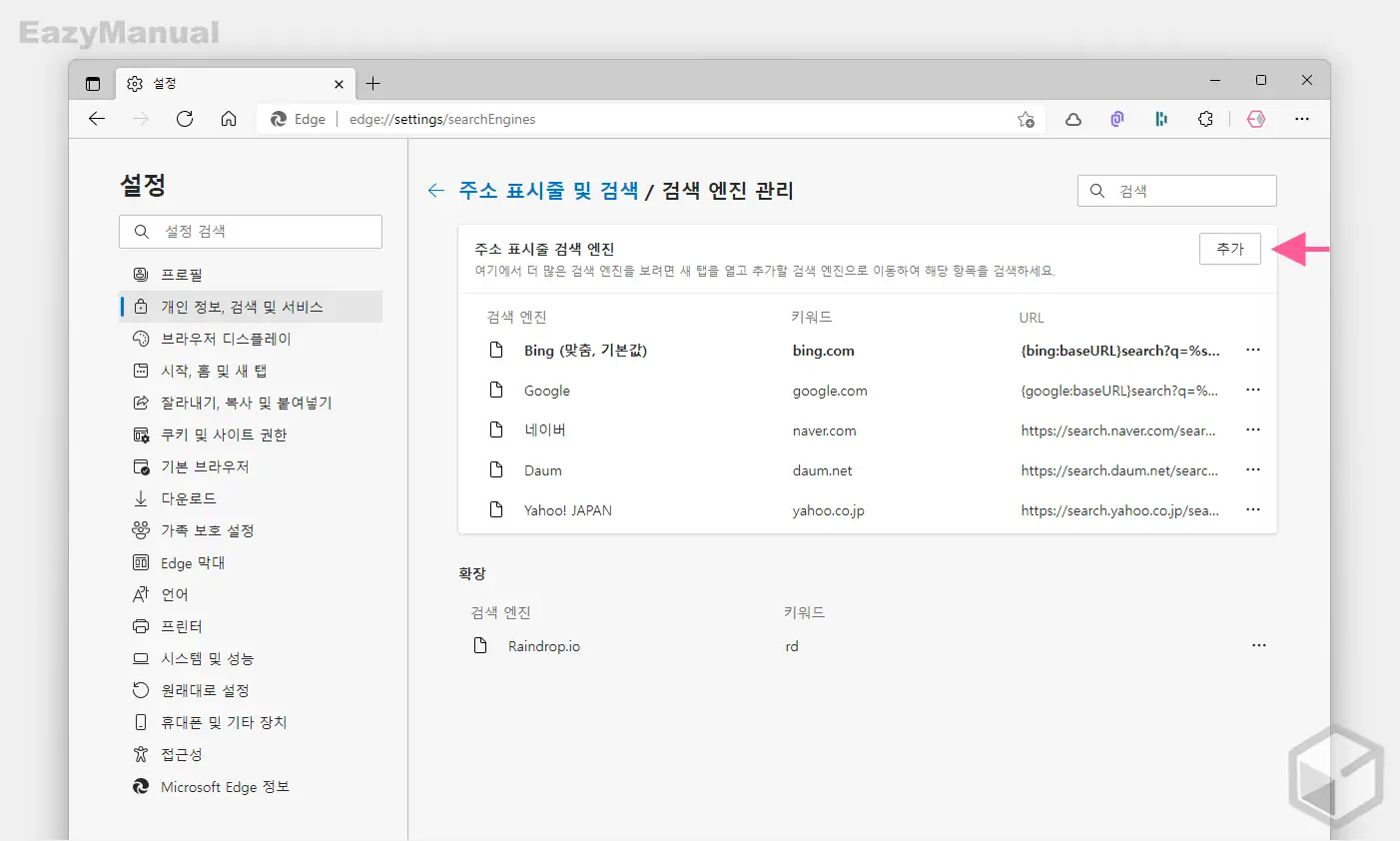Viewport: 1400px width, 841px height.
Task: Open the Extensions puzzle icon
Action: point(1205,119)
